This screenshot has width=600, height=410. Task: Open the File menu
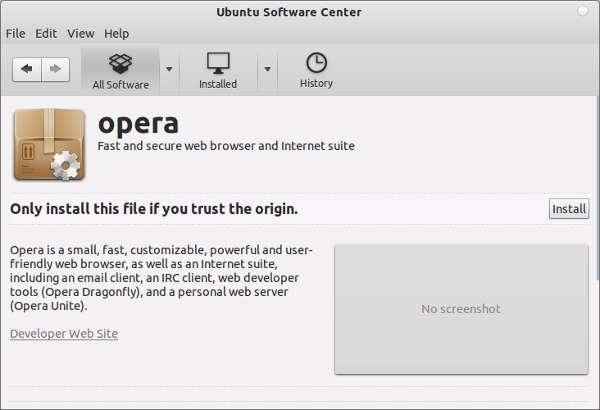point(16,34)
